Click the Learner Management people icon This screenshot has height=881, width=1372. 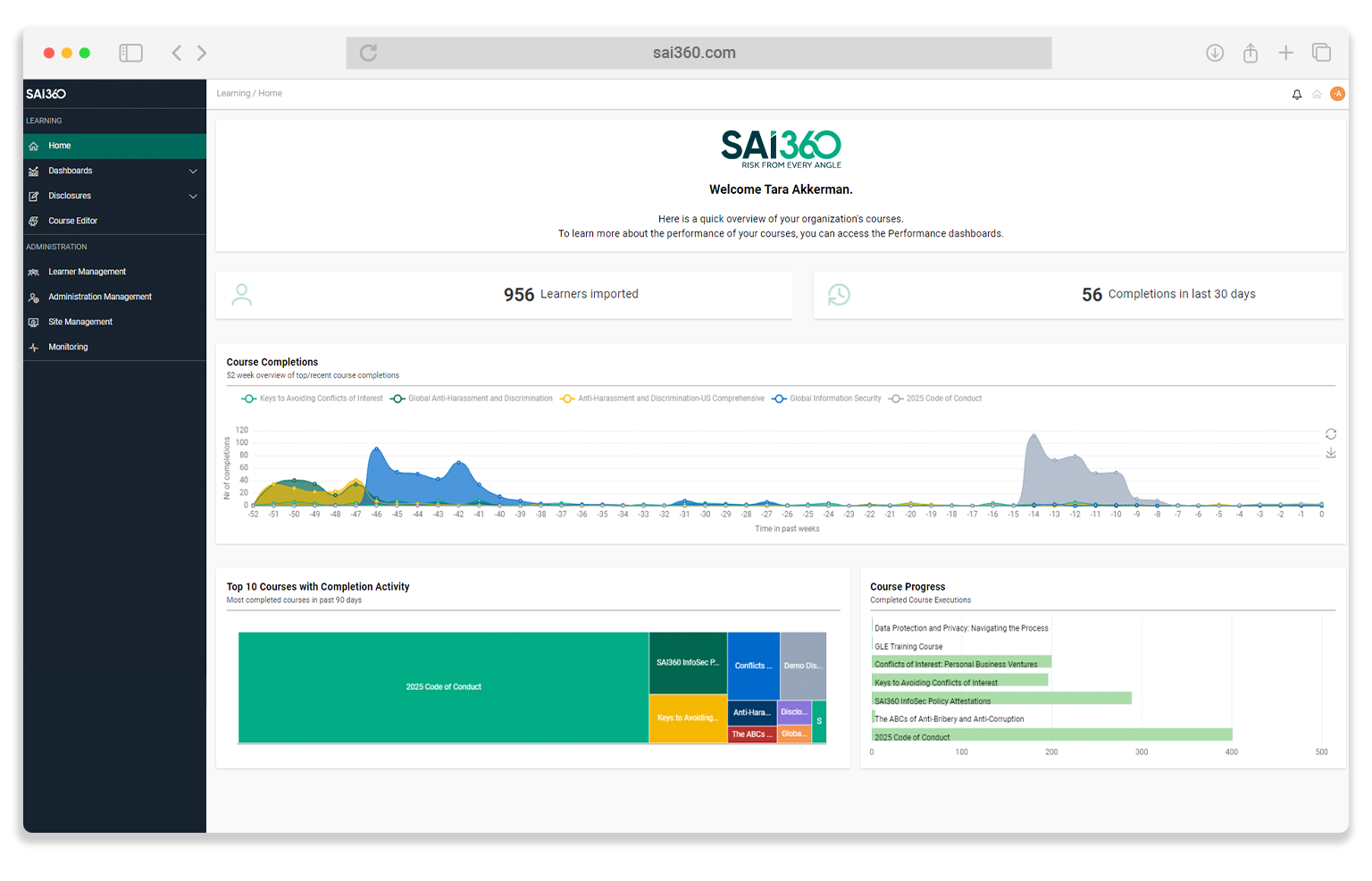coord(34,272)
